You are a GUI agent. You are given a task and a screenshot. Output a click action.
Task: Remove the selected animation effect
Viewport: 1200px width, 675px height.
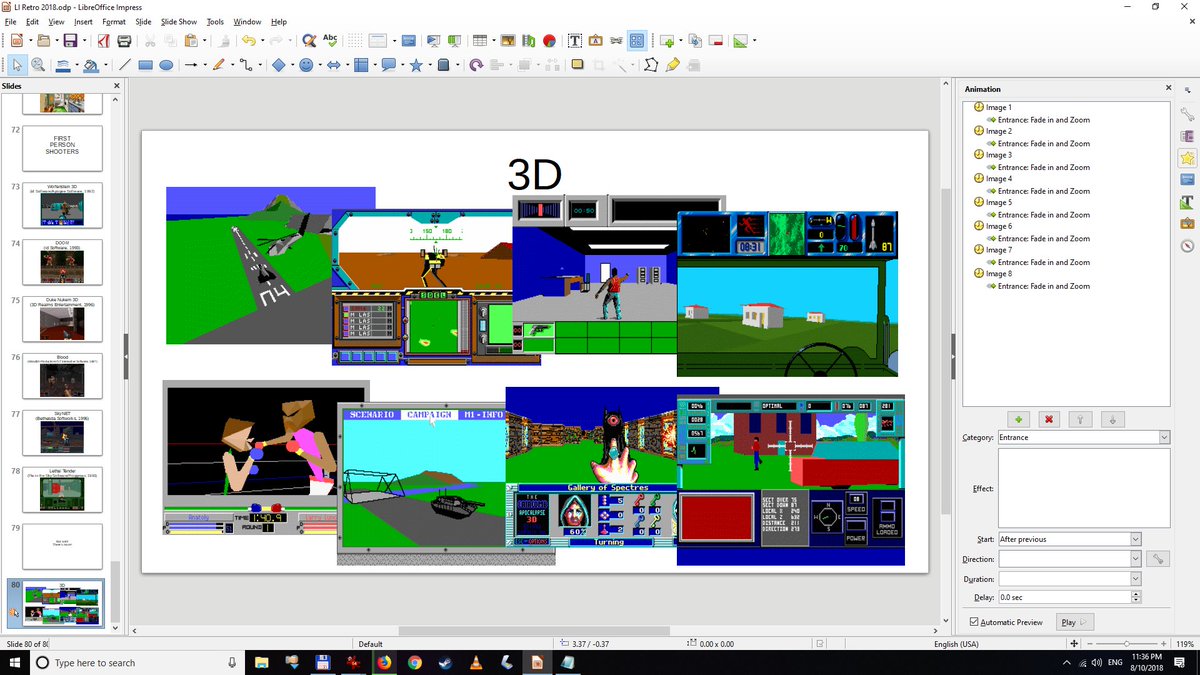tap(1048, 419)
